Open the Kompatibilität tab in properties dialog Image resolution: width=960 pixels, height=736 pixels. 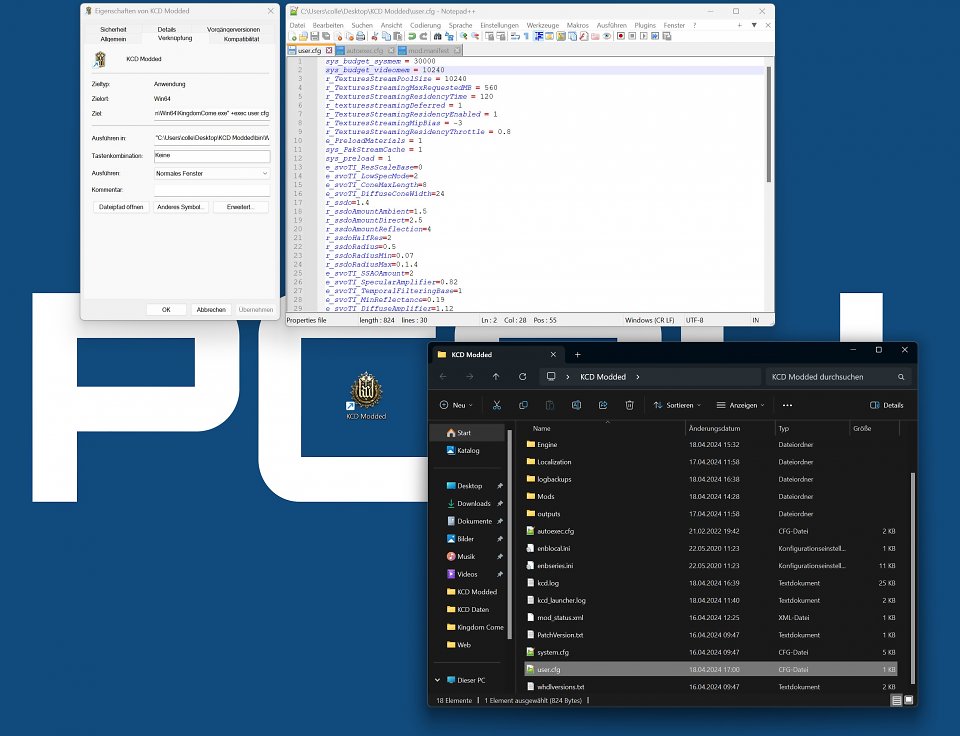pos(241,39)
